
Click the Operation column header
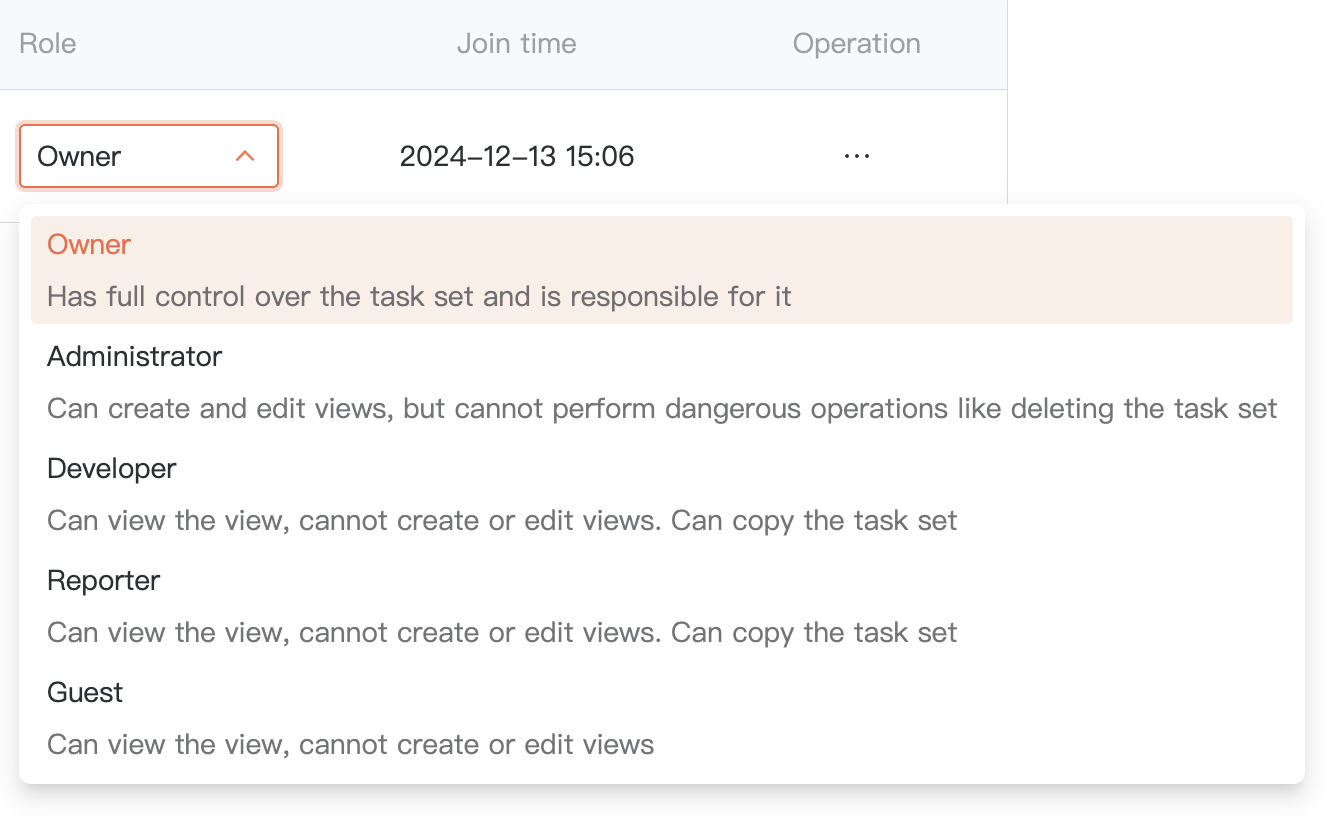pyautogui.click(x=856, y=44)
